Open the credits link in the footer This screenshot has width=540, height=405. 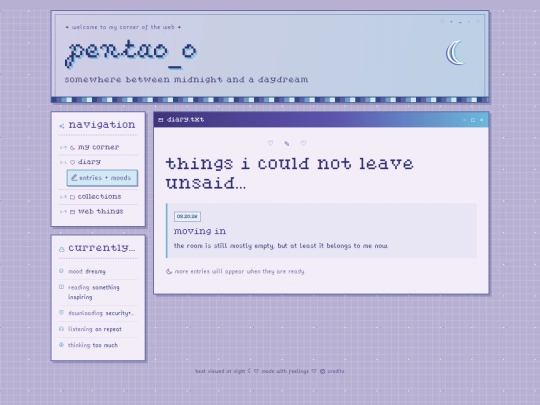pyautogui.click(x=335, y=371)
